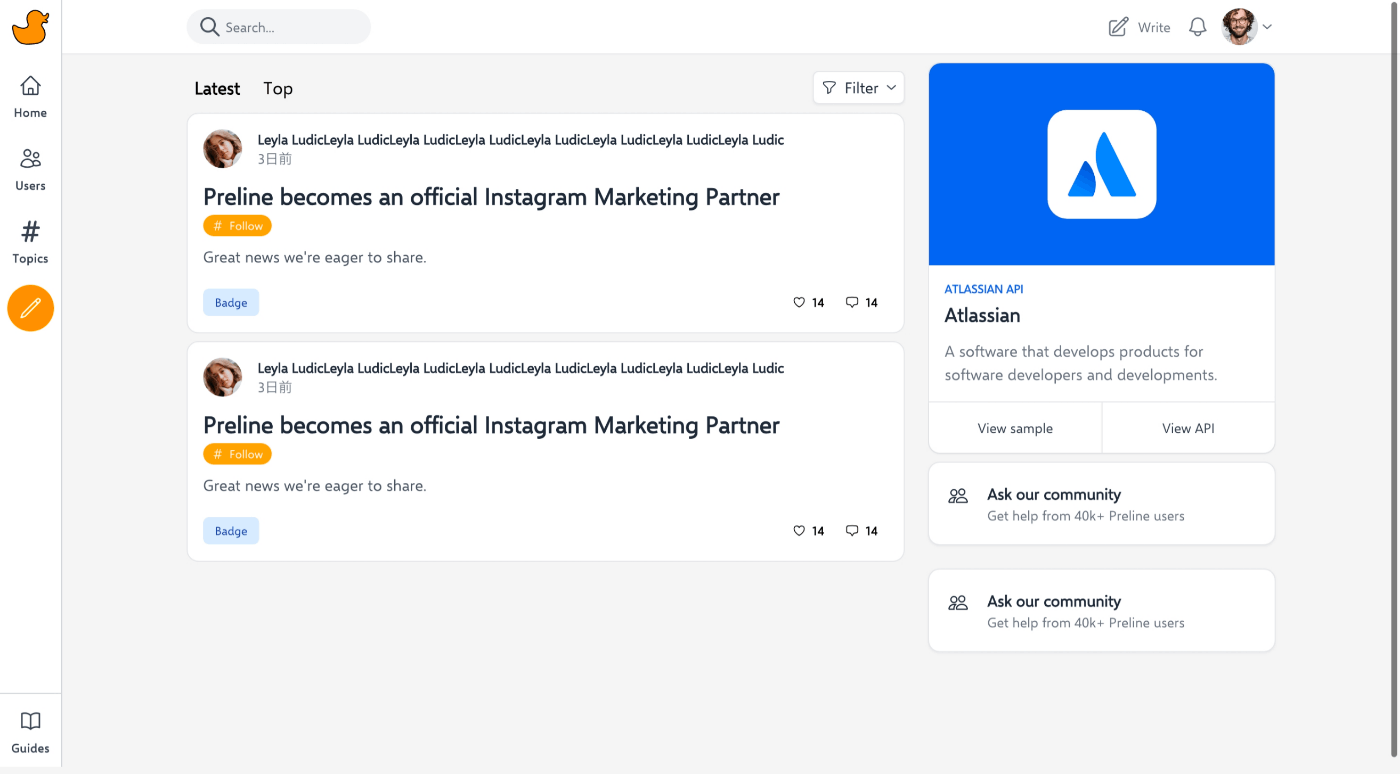
Task: Open Topics hashtag in the sidebar
Action: tap(30, 243)
